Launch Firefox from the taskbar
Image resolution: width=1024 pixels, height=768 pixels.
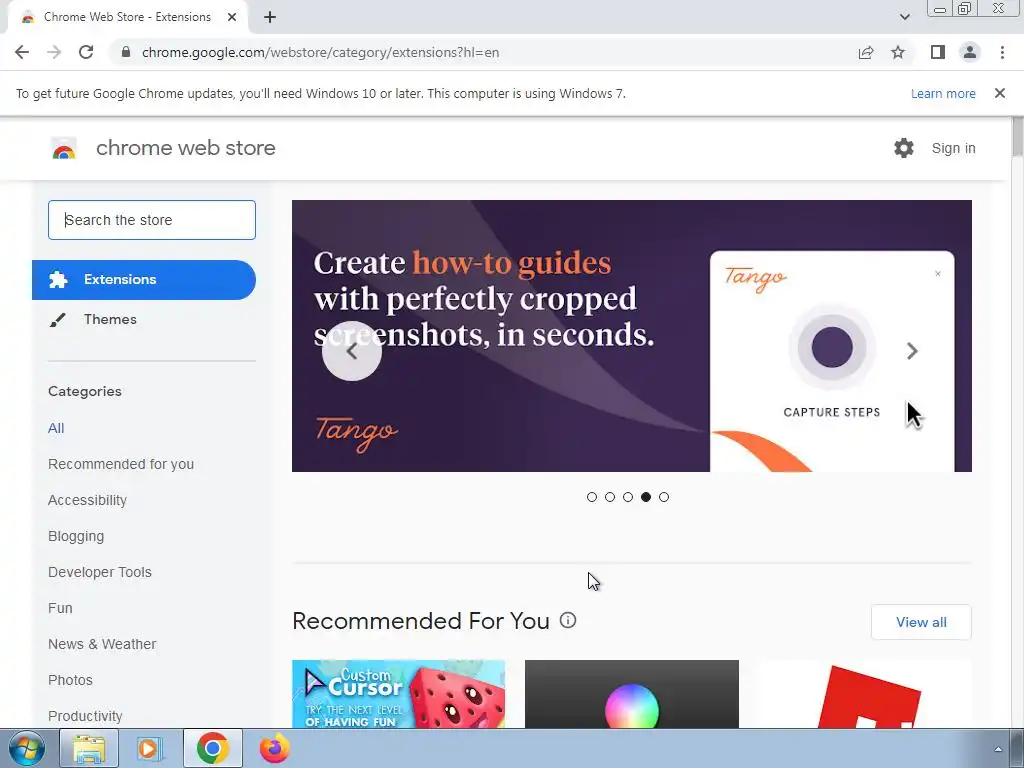(x=275, y=748)
